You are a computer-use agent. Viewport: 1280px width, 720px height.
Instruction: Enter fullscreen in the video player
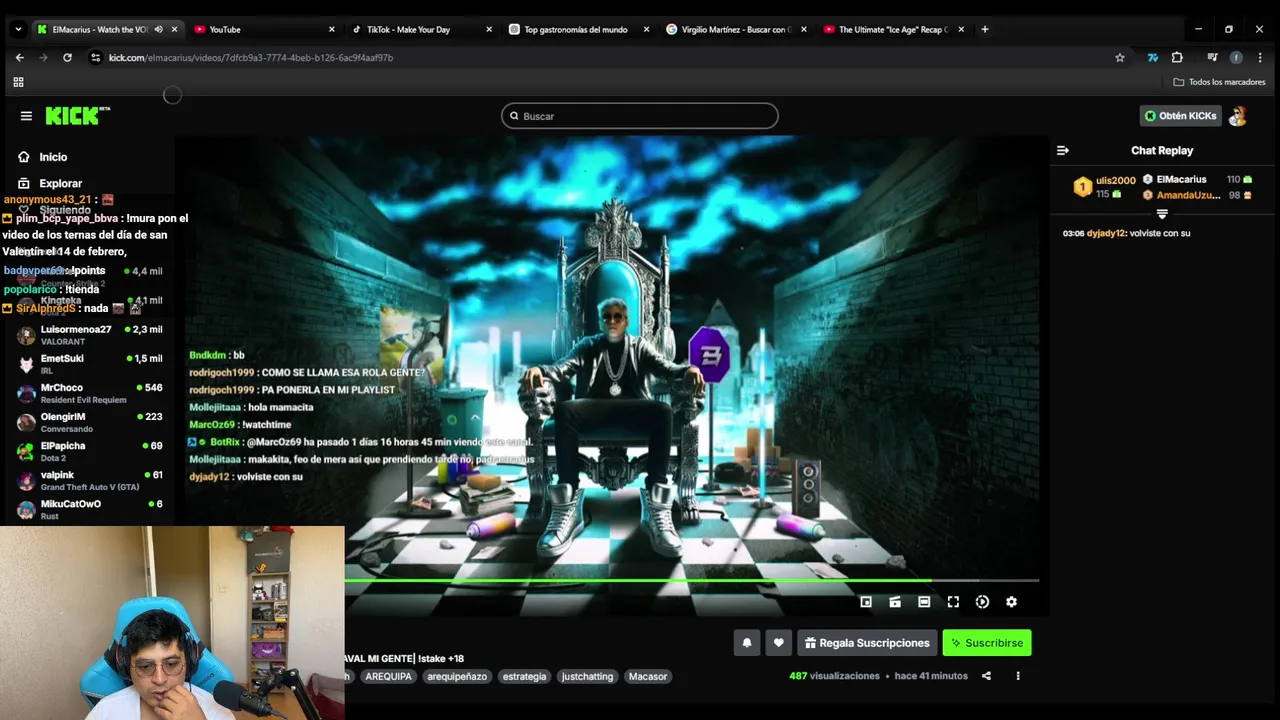pyautogui.click(x=953, y=602)
